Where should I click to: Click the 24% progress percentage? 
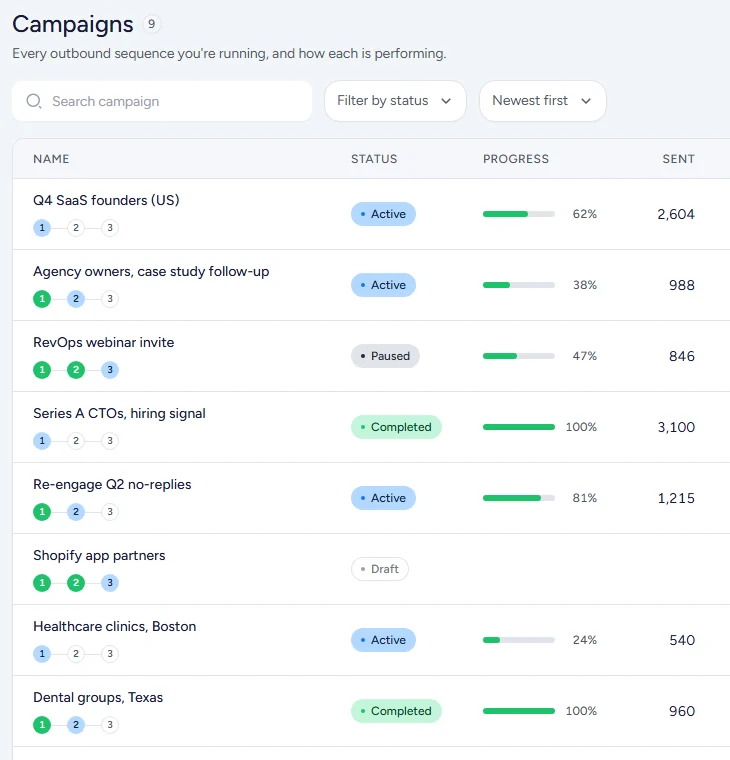click(585, 640)
